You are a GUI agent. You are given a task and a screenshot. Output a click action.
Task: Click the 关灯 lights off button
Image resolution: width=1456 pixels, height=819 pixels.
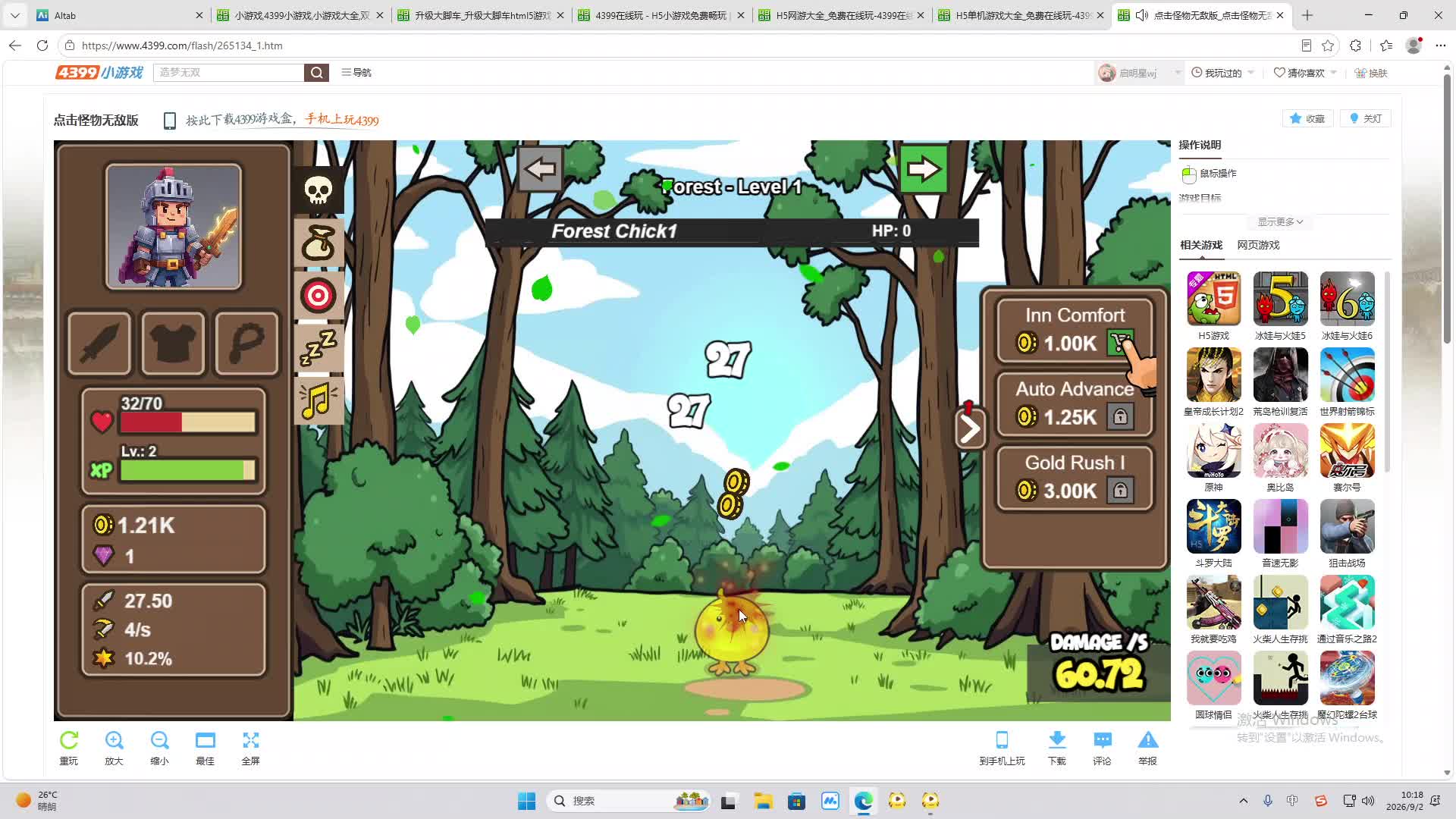coord(1366,118)
